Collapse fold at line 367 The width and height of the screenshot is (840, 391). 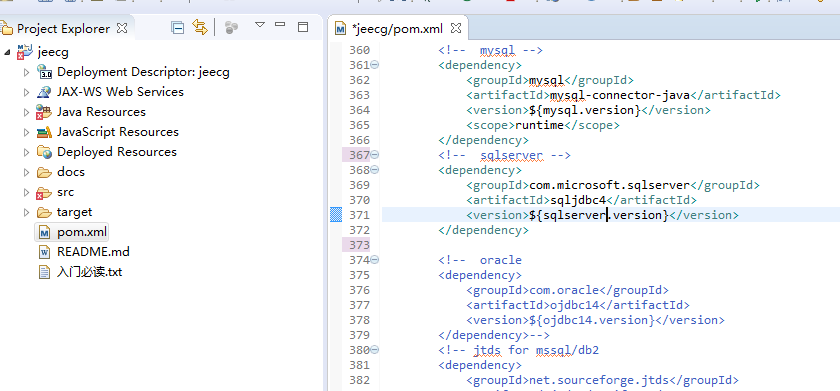click(x=374, y=155)
